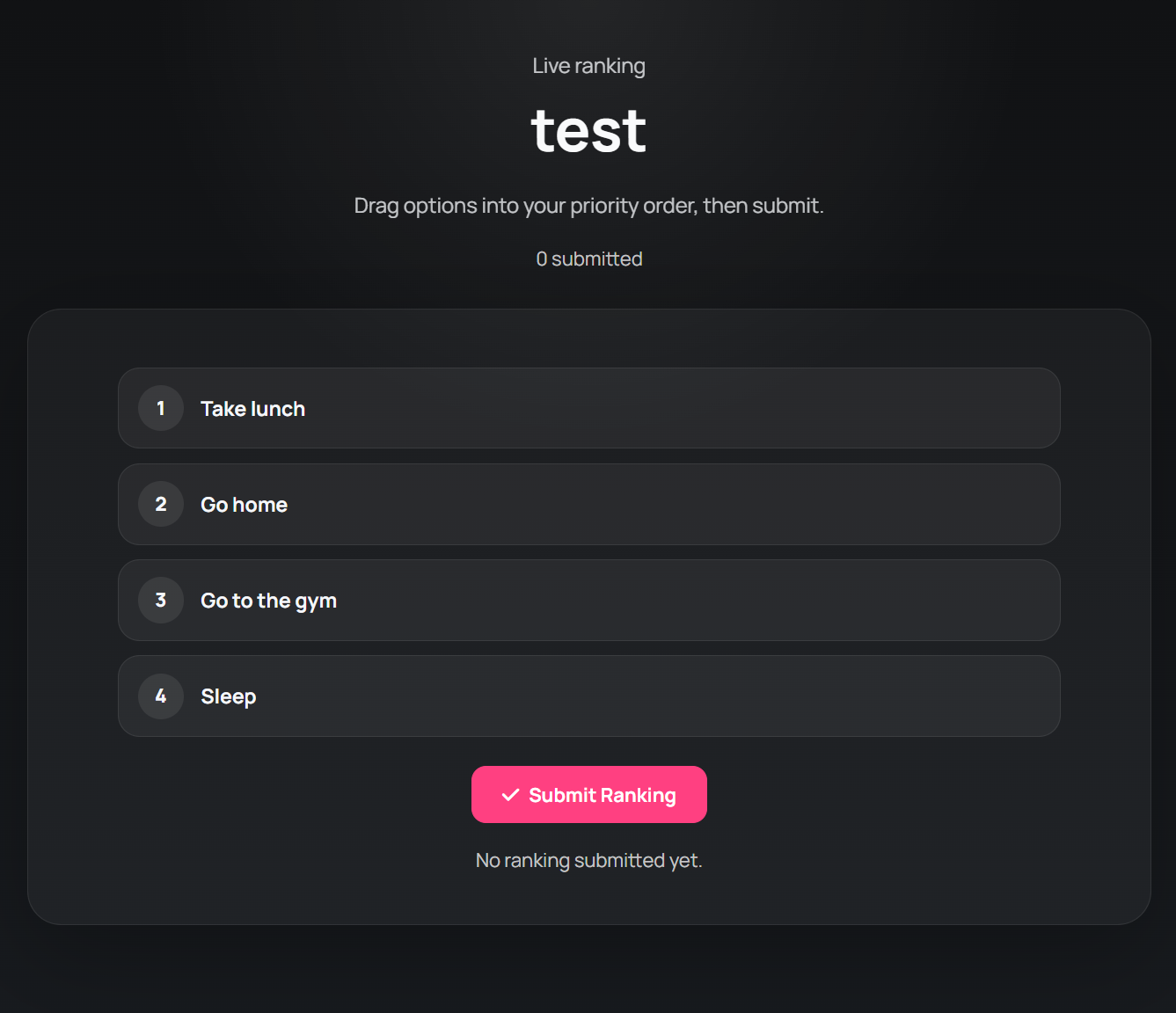Click the Live ranking label
This screenshot has width=1176, height=1013.
(588, 65)
